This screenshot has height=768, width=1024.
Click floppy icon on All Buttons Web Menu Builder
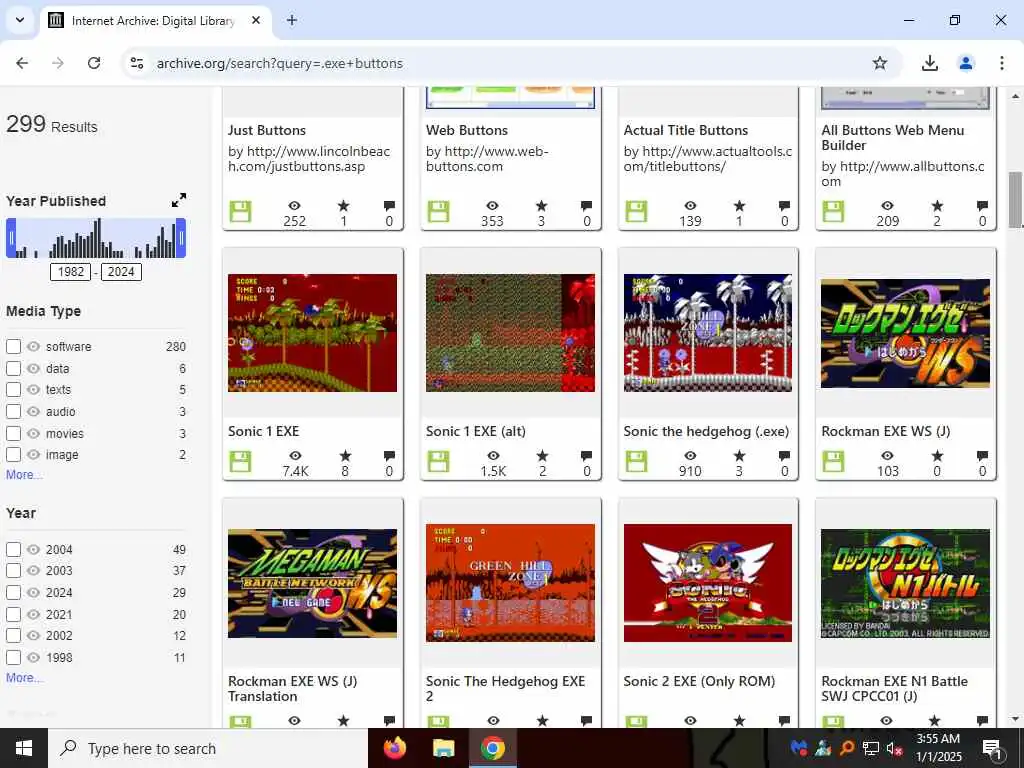[x=833, y=212]
